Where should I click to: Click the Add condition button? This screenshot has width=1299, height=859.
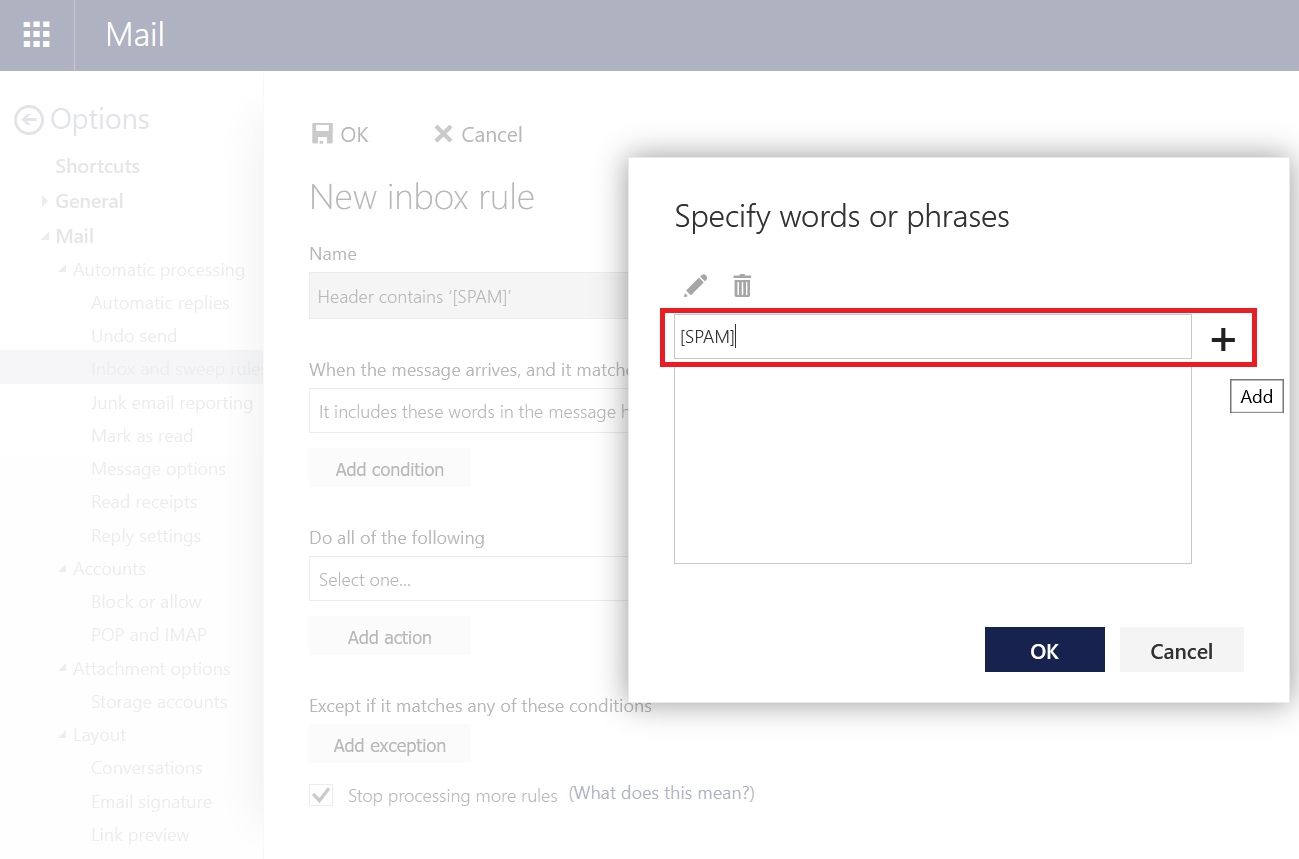click(389, 470)
